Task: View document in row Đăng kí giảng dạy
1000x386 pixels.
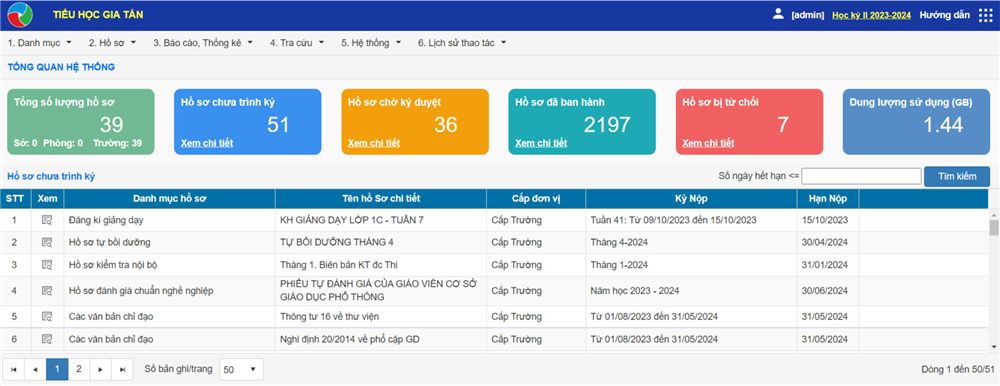Action: (x=47, y=220)
